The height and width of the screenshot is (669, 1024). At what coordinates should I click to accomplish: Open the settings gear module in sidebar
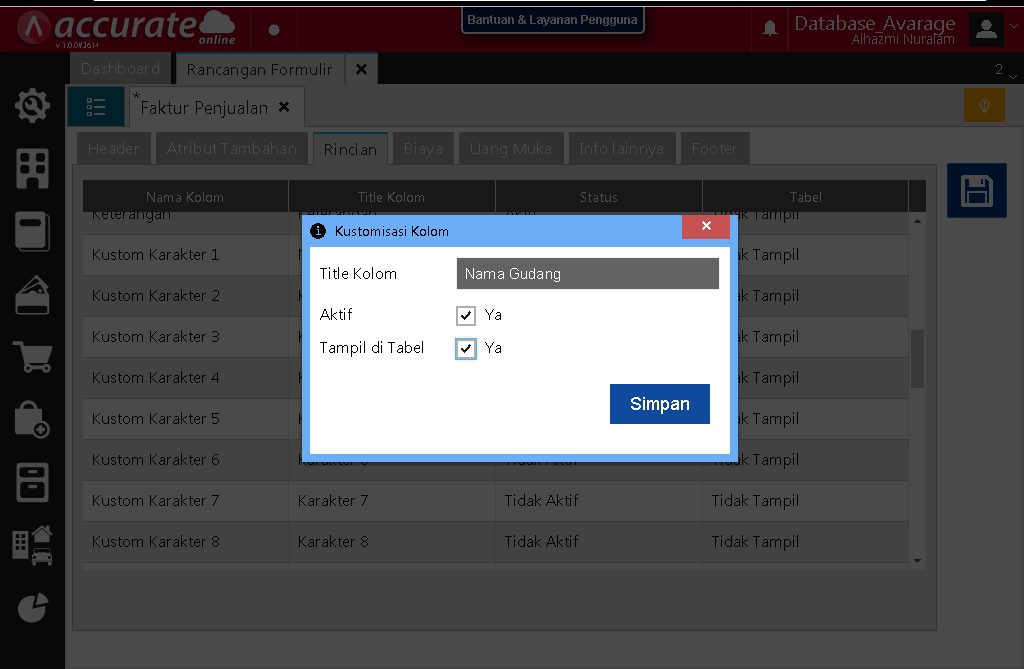coord(33,105)
